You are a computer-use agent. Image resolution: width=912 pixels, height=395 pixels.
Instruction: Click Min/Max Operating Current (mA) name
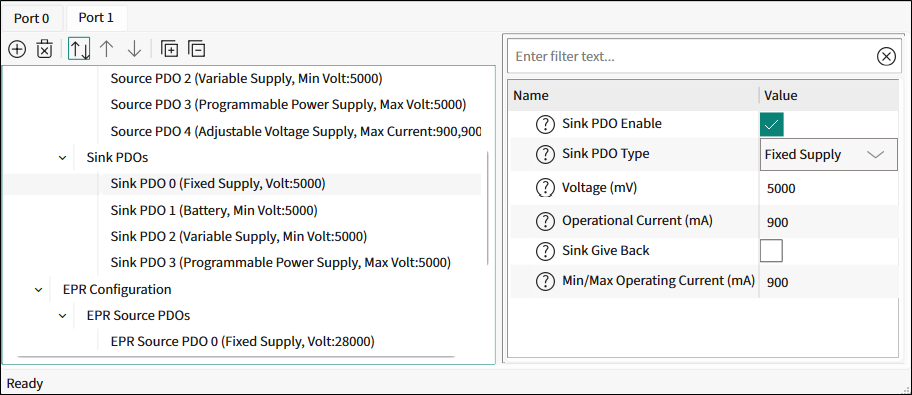pos(658,280)
